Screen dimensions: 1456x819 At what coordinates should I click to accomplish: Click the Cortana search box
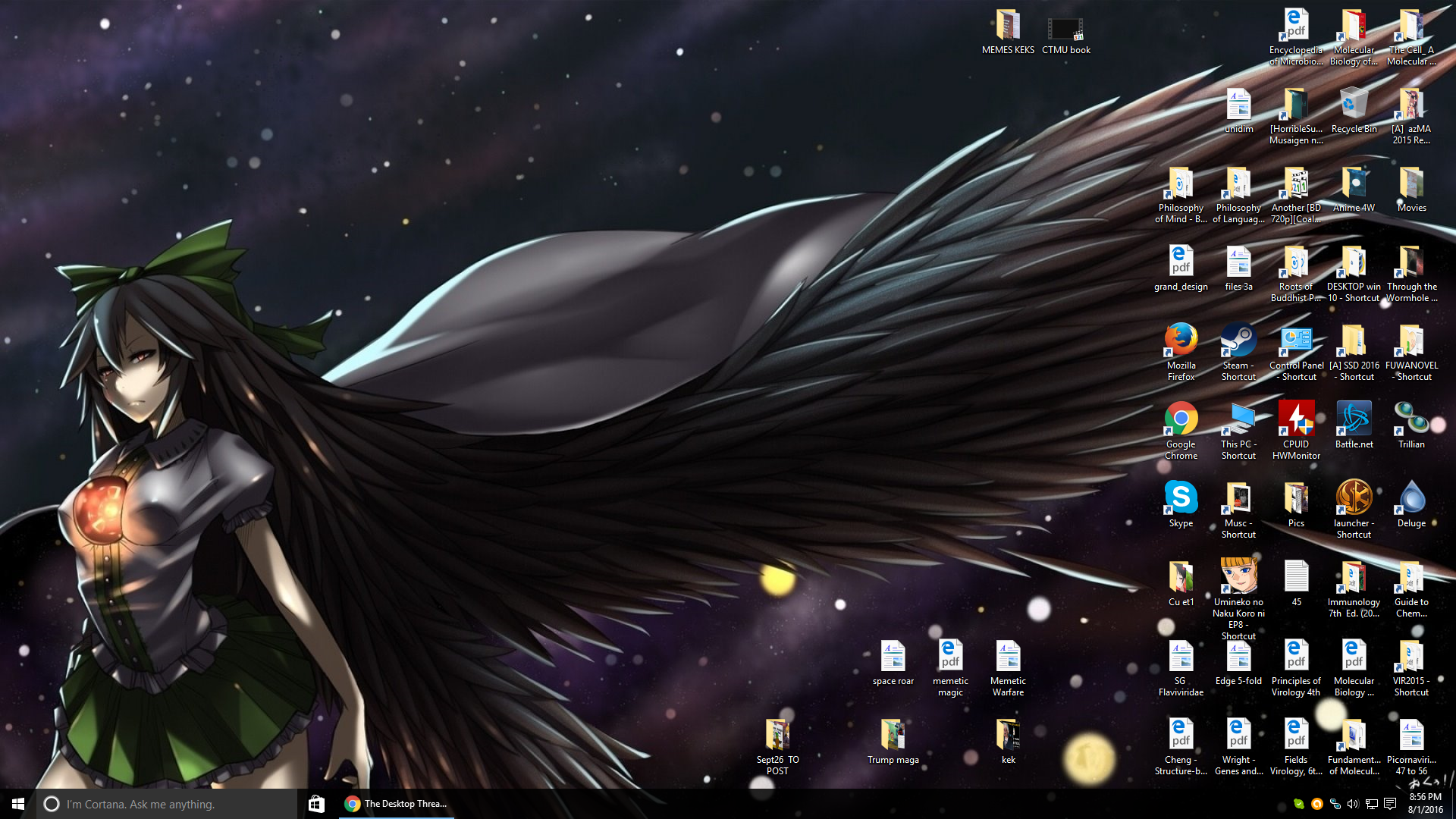[167, 804]
